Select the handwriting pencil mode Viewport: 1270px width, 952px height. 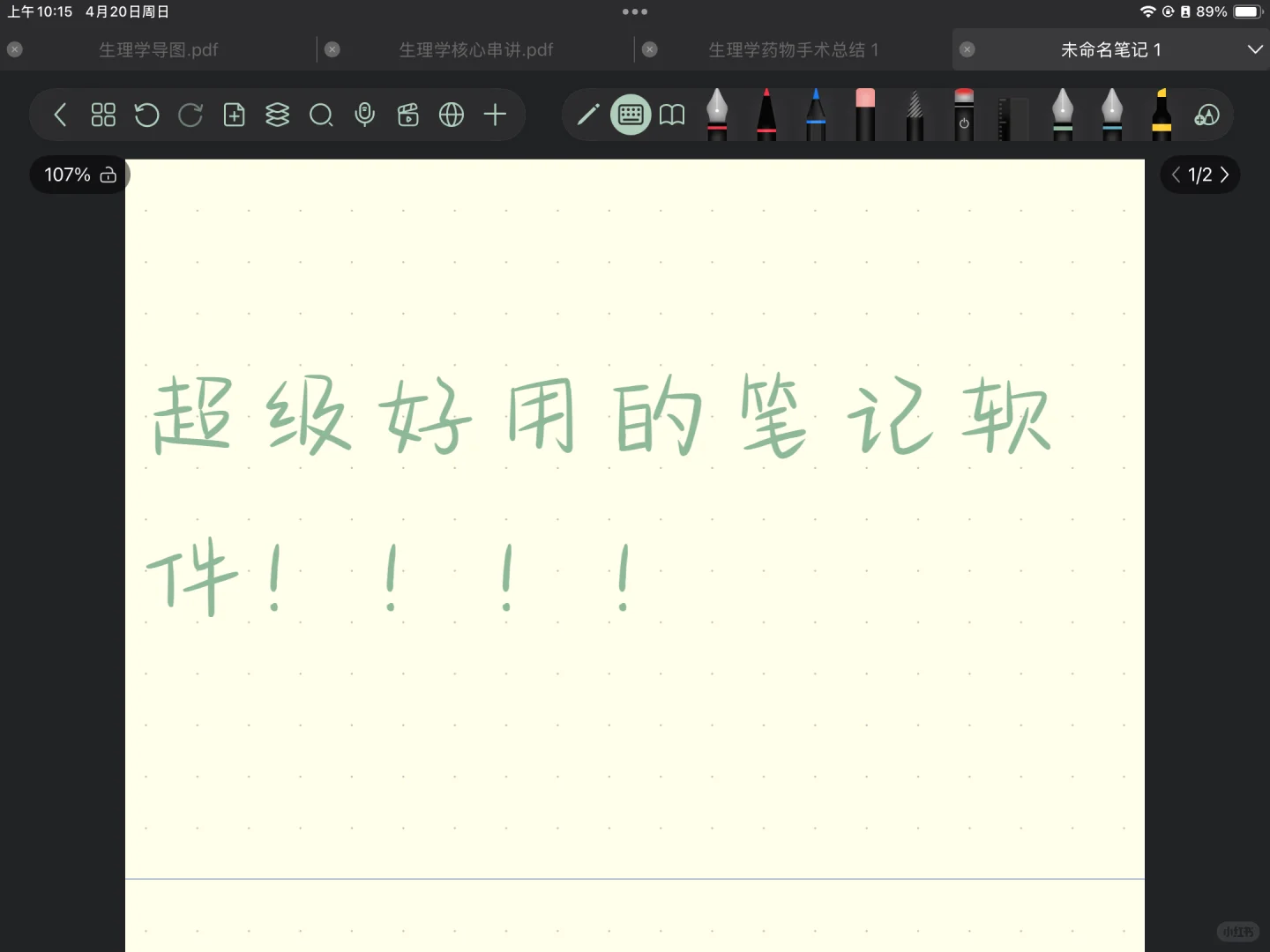pos(588,115)
